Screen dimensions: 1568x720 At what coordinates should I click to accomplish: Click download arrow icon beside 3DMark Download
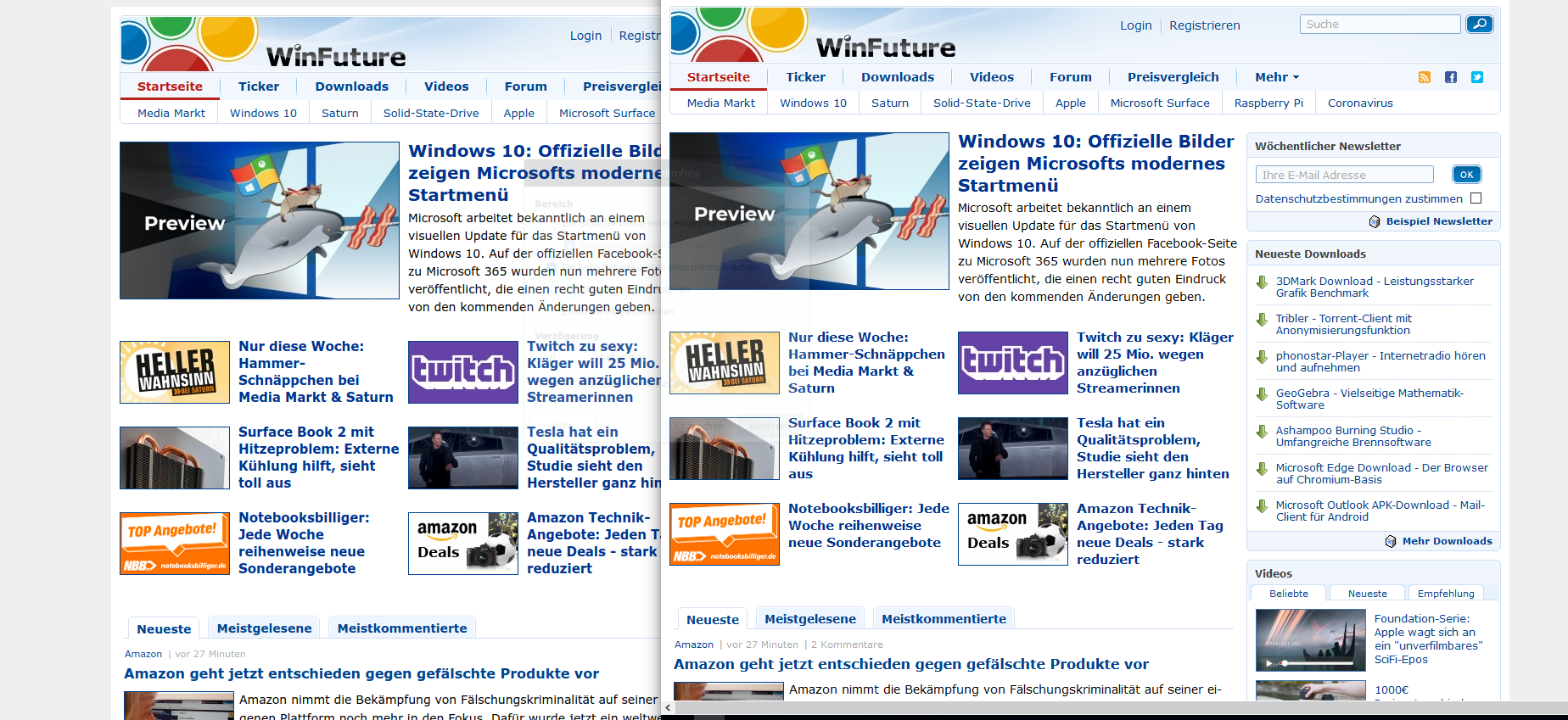click(1262, 282)
